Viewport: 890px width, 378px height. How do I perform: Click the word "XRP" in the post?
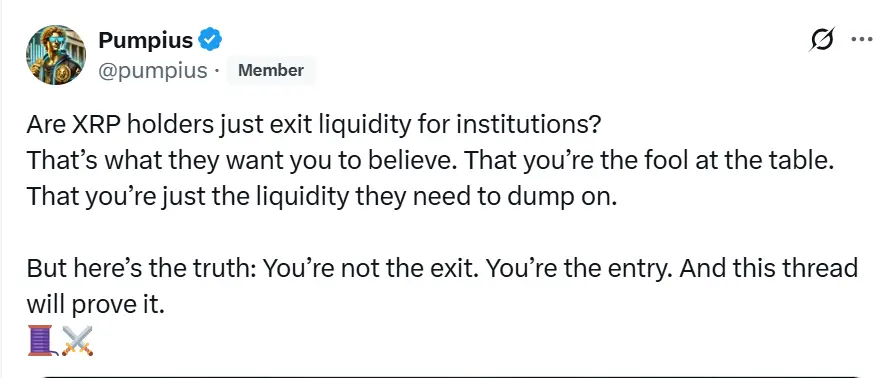(98, 124)
